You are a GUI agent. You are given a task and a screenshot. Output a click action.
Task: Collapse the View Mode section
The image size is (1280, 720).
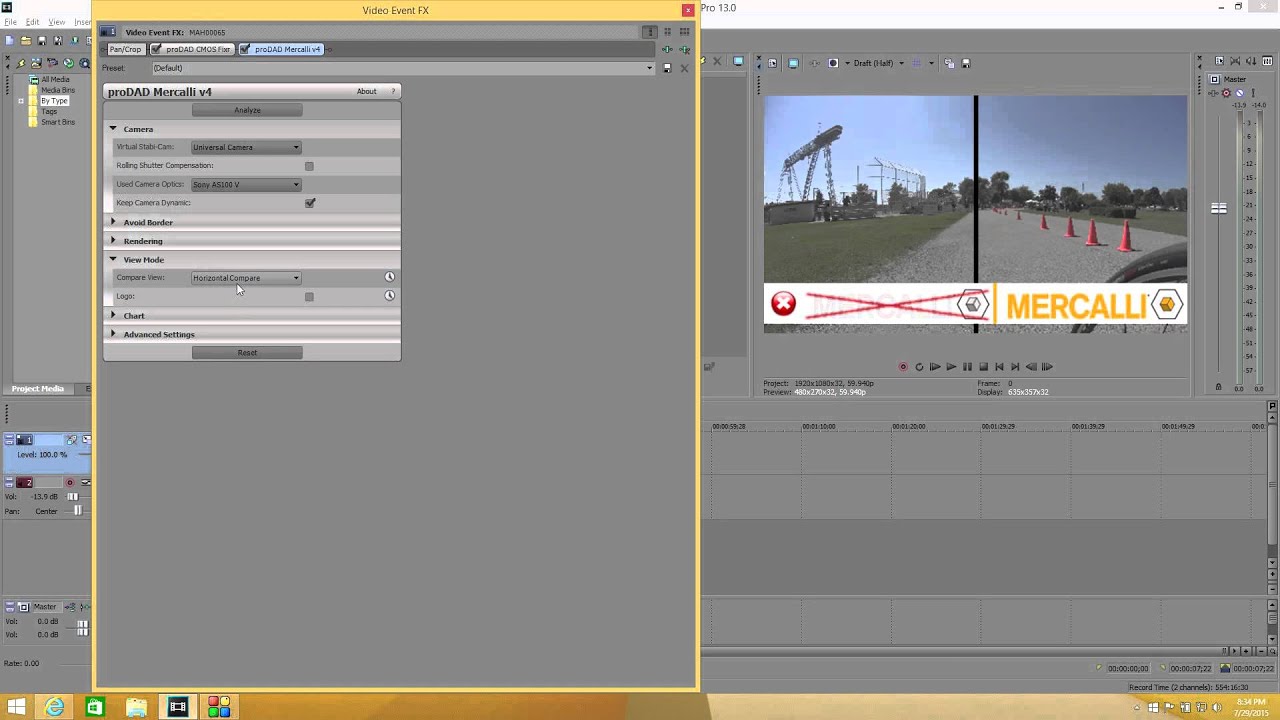click(x=113, y=260)
